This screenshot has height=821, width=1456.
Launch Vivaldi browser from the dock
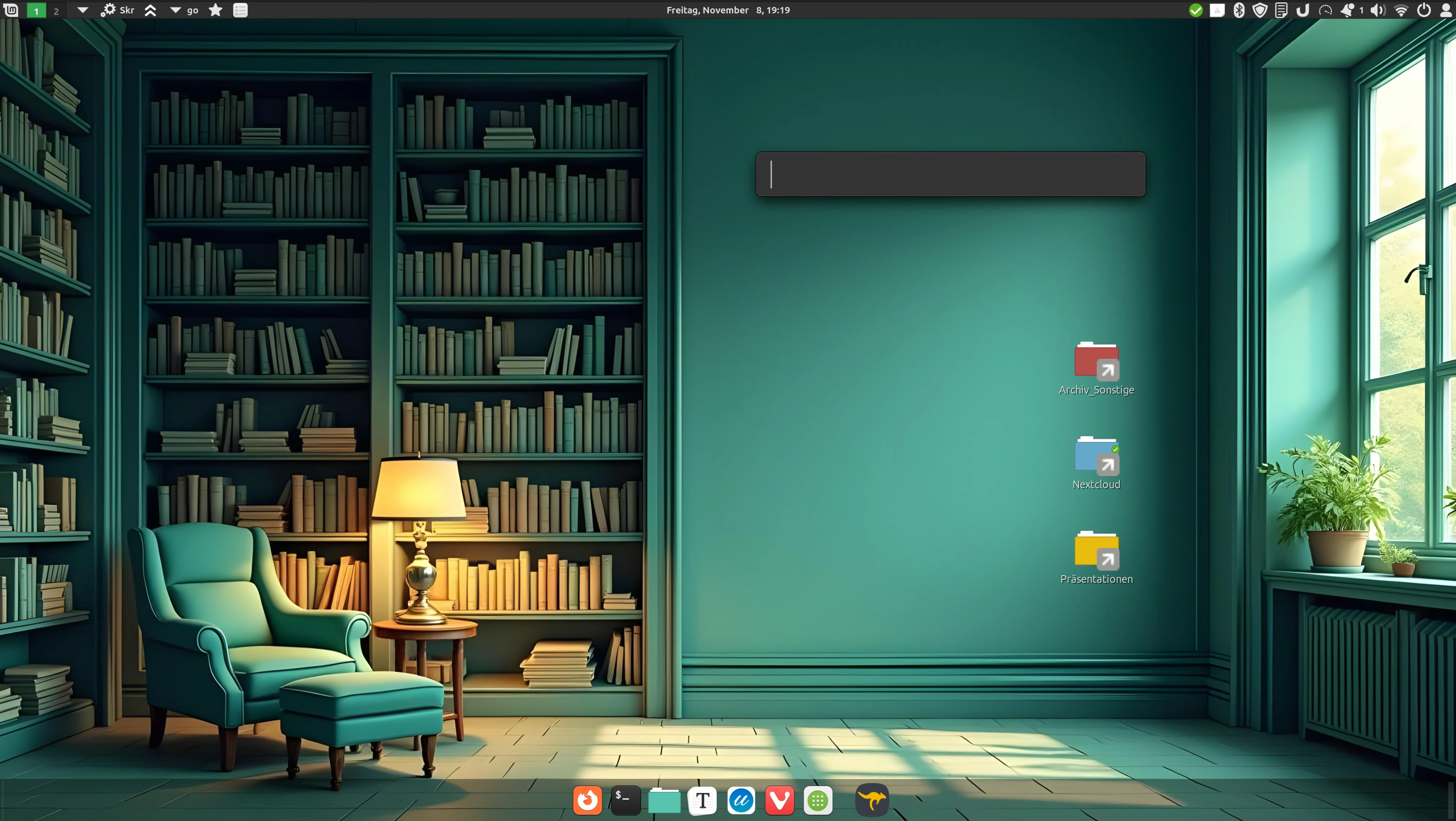pos(779,800)
